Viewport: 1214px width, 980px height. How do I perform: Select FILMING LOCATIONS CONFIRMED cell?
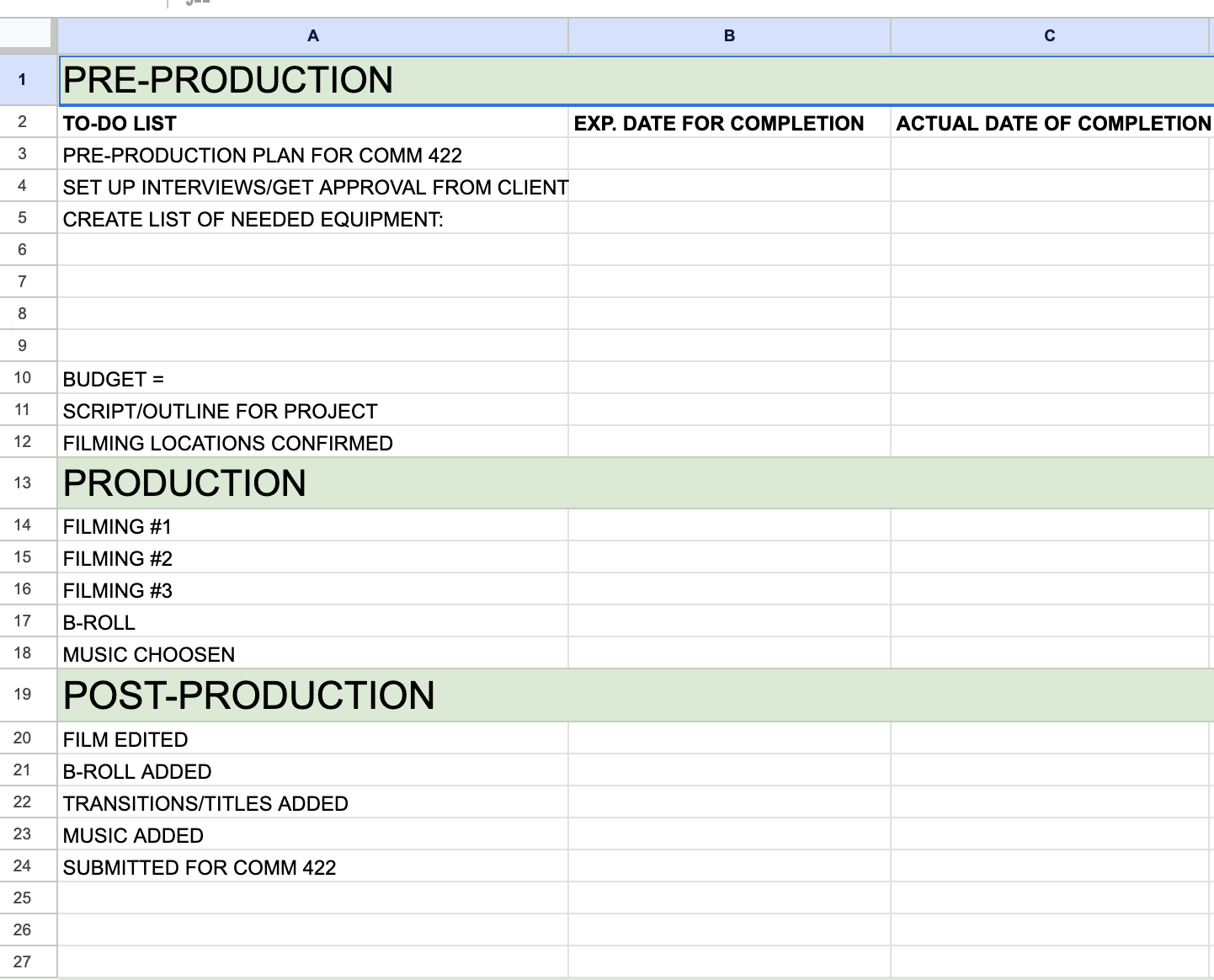[x=228, y=443]
